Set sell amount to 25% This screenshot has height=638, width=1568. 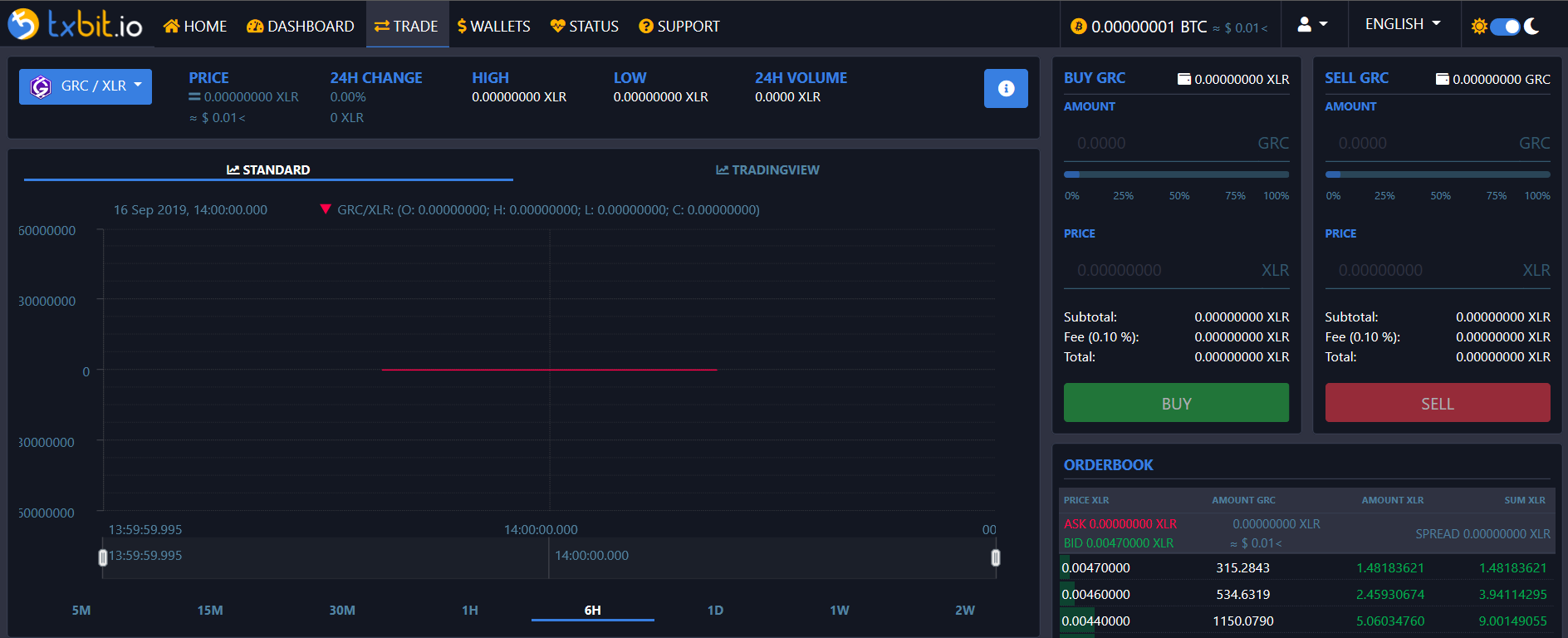1384,196
